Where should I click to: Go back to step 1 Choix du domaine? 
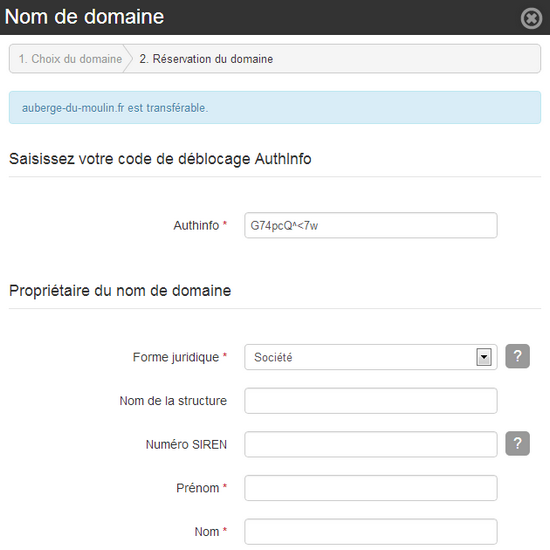[x=71, y=59]
